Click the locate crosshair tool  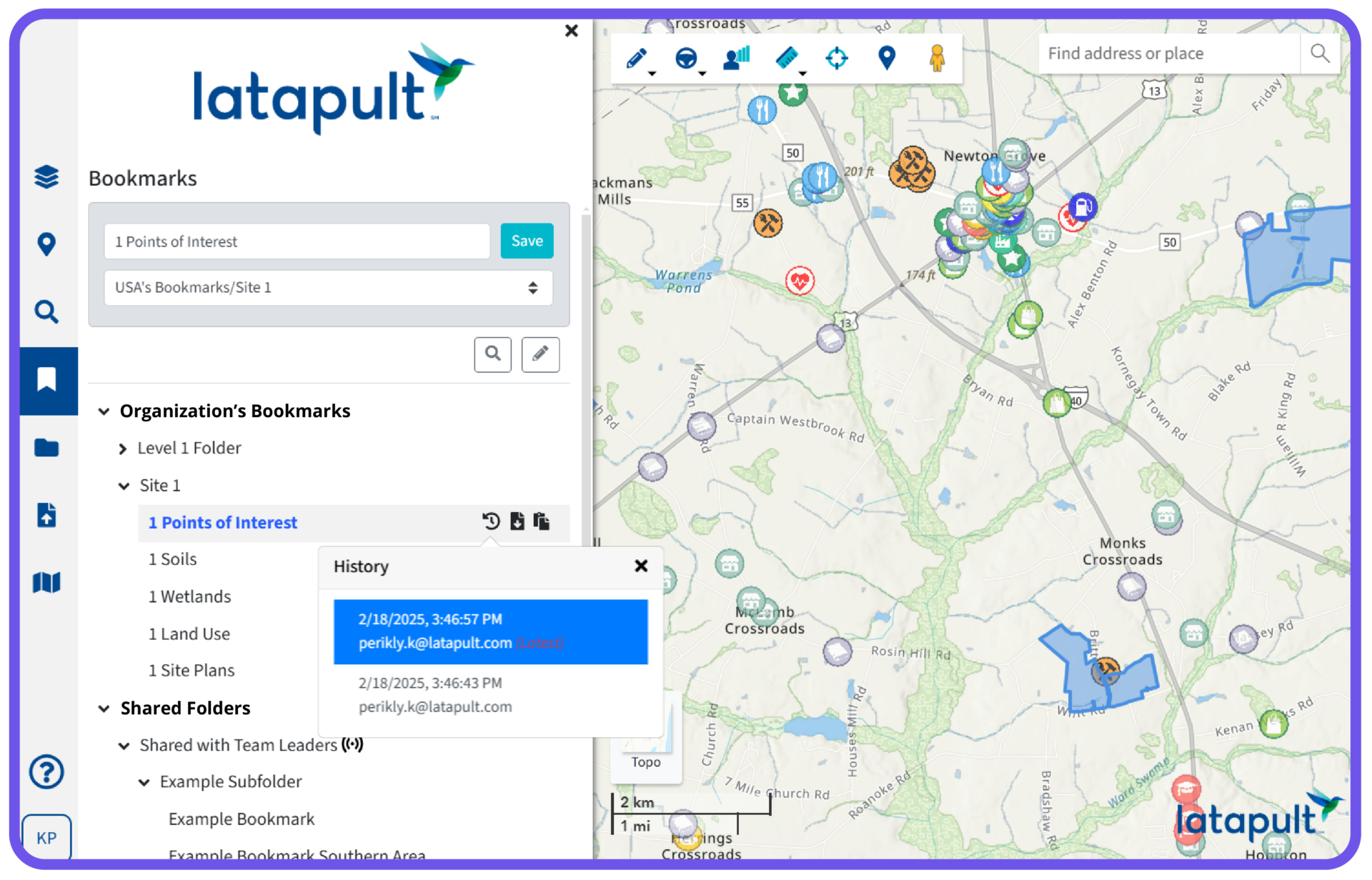pos(837,58)
